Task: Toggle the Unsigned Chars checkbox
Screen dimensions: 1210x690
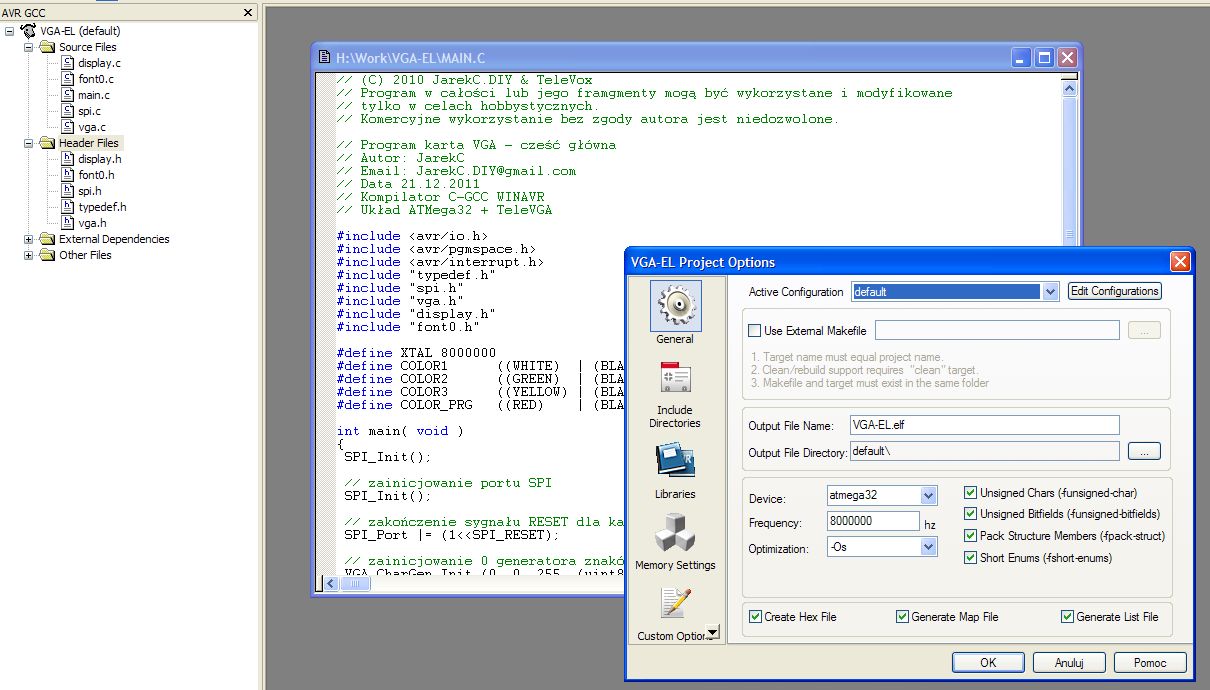Action: pyautogui.click(x=971, y=493)
